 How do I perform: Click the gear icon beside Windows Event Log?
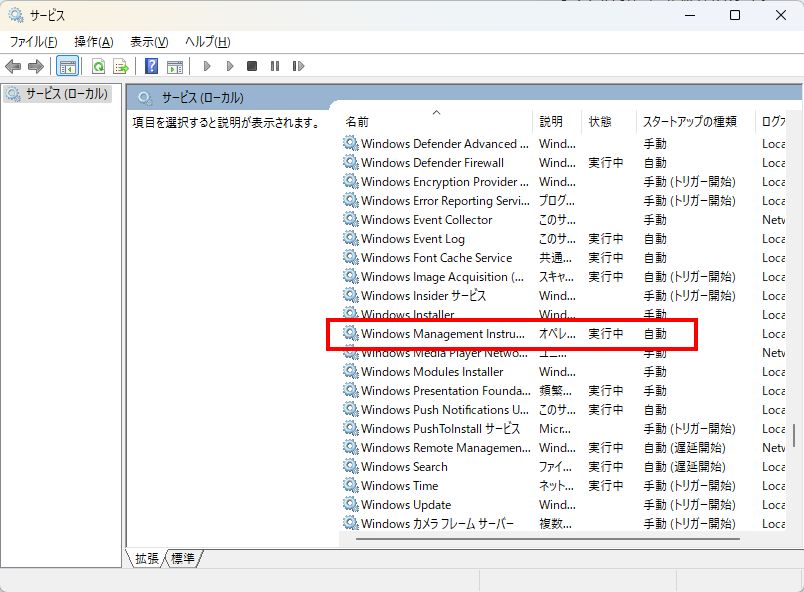click(351, 238)
